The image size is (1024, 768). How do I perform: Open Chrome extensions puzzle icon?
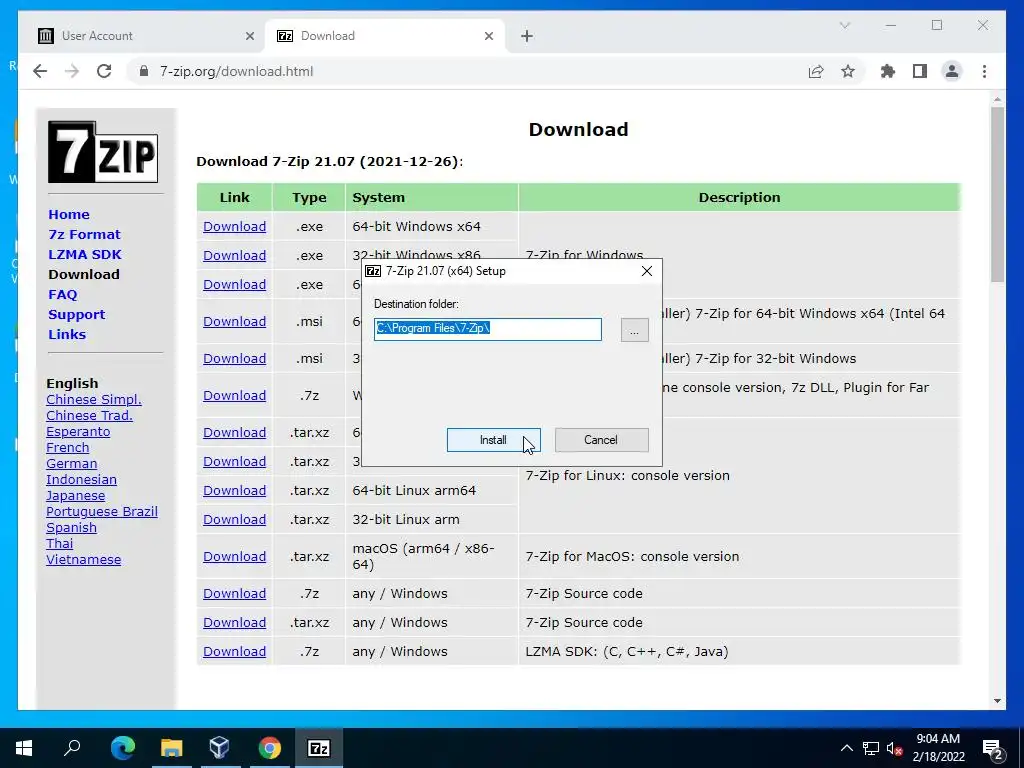click(x=888, y=71)
